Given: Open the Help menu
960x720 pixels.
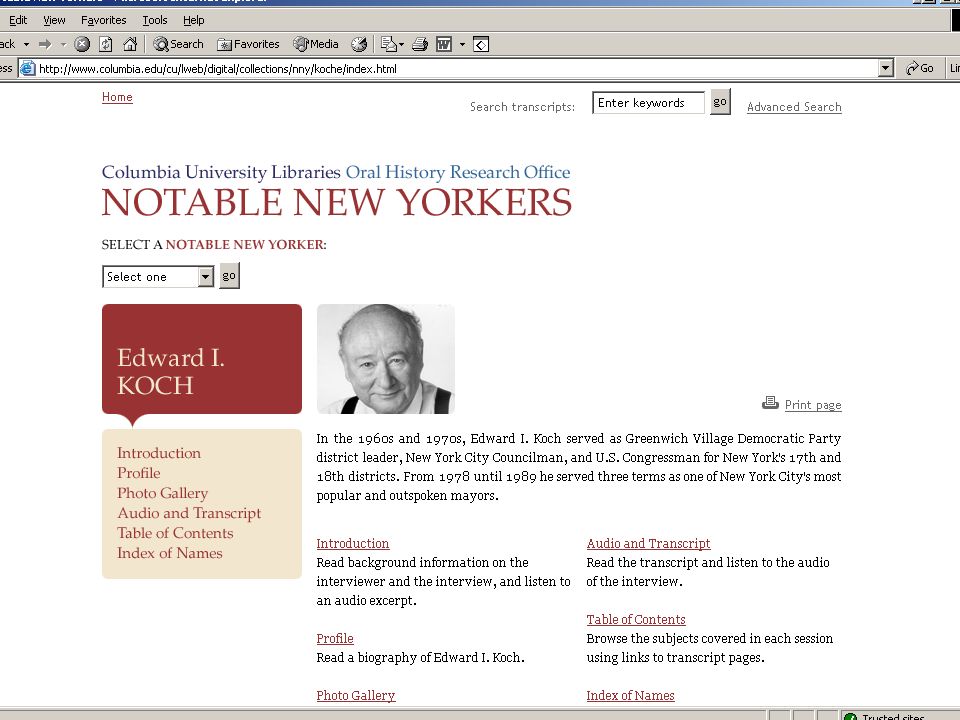Looking at the screenshot, I should point(193,20).
